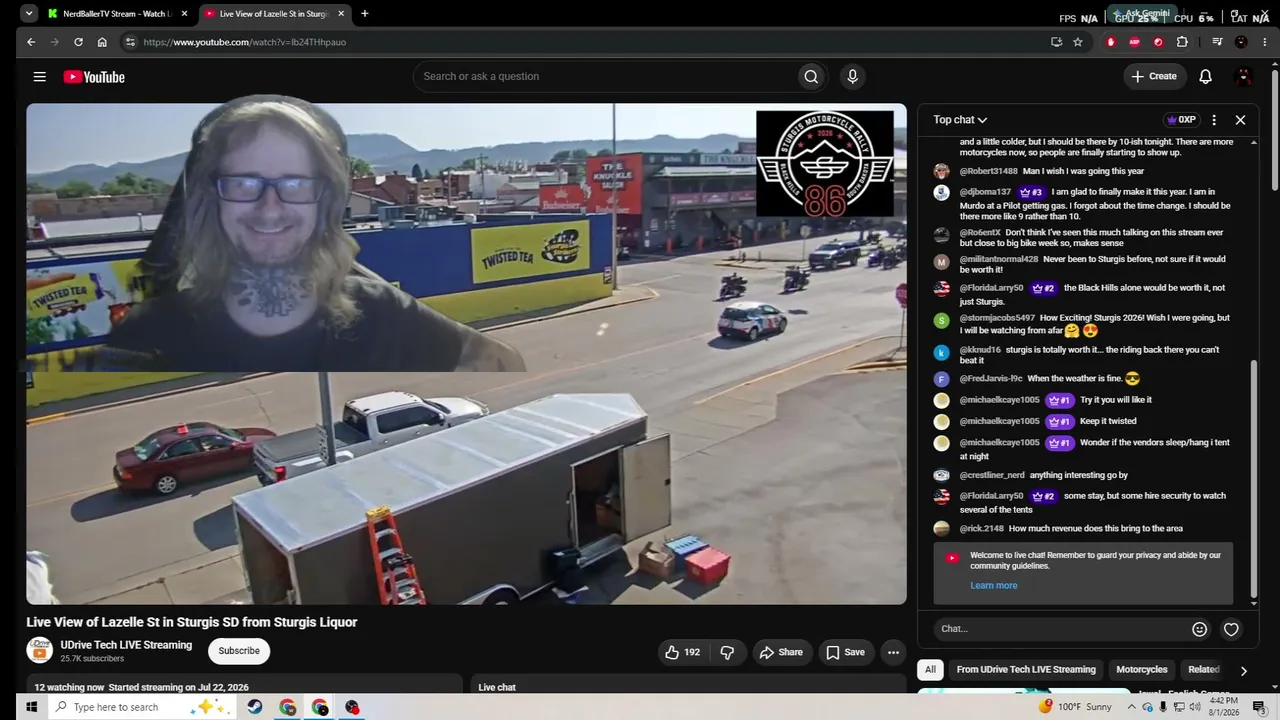
Task: Open the browser extensions puzzle menu
Action: (1182, 42)
